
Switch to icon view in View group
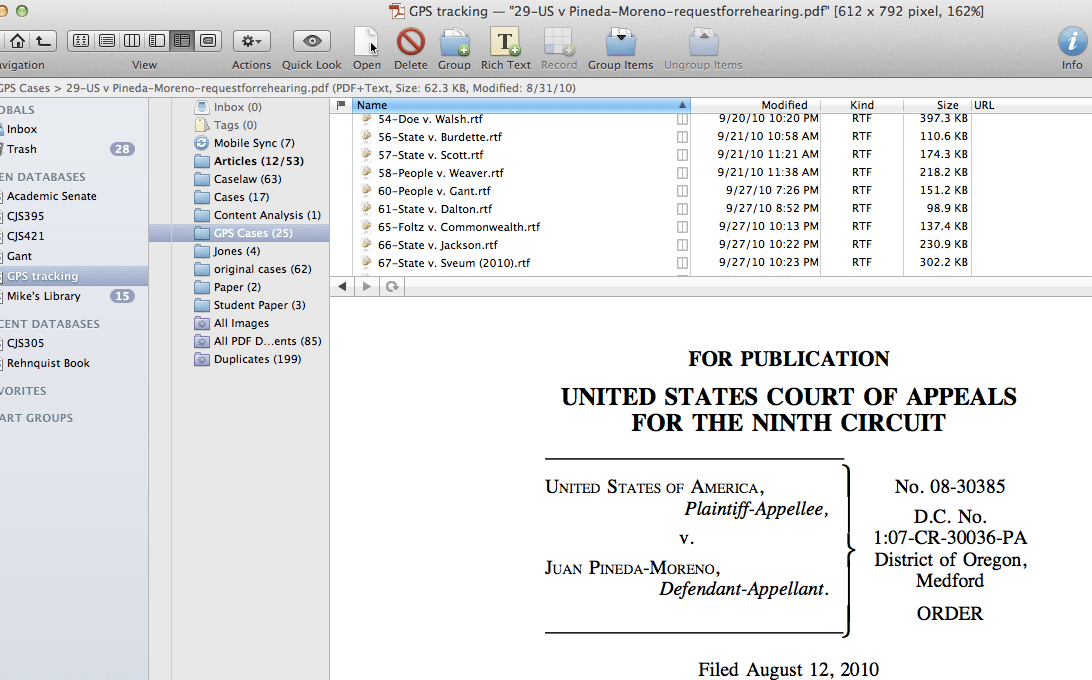click(x=82, y=41)
